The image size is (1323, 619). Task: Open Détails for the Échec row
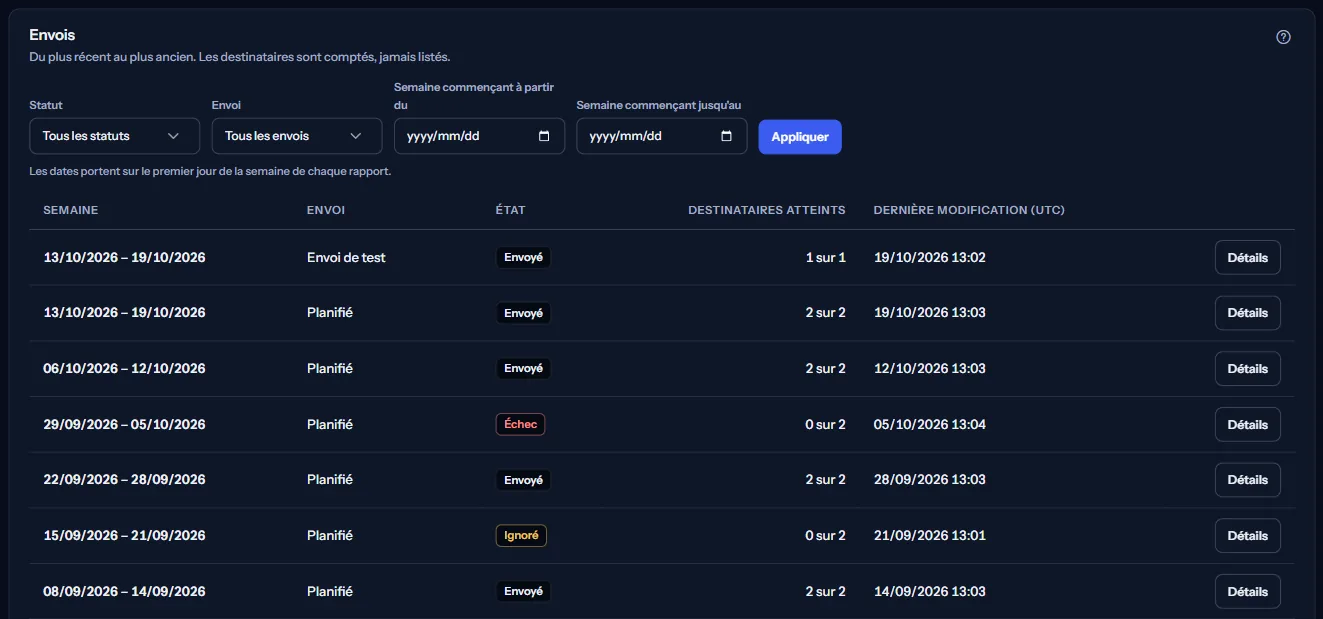click(1247, 425)
